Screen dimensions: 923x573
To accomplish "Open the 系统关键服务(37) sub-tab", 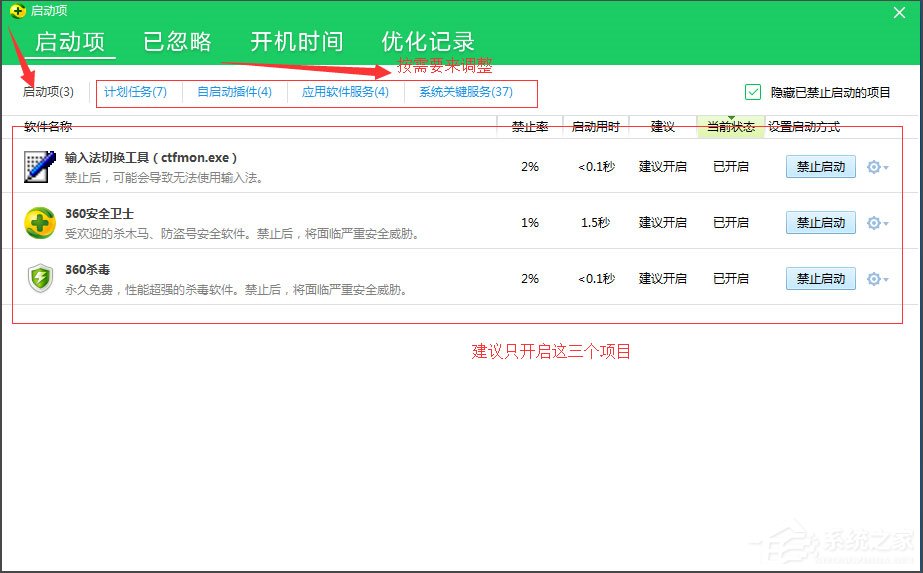I will (466, 92).
